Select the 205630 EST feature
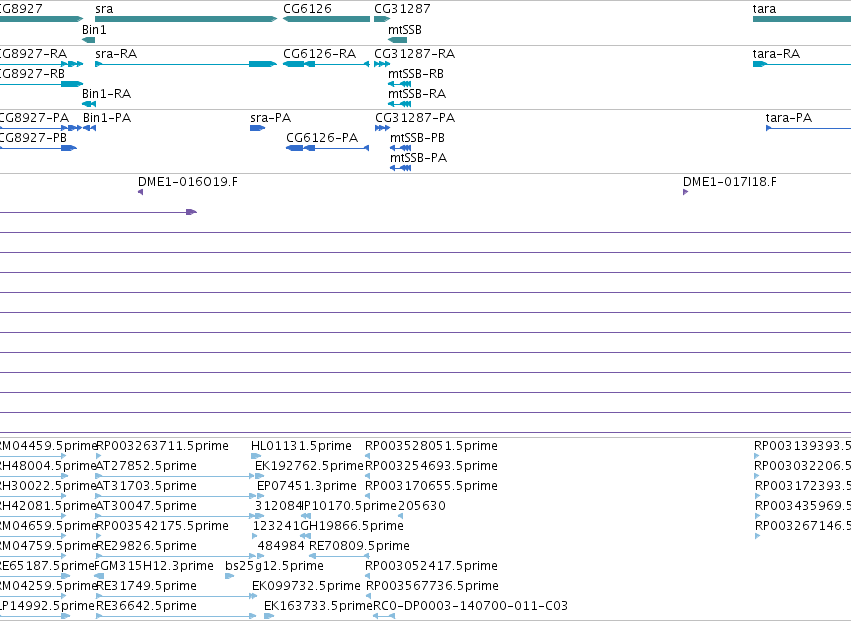 pos(401,516)
